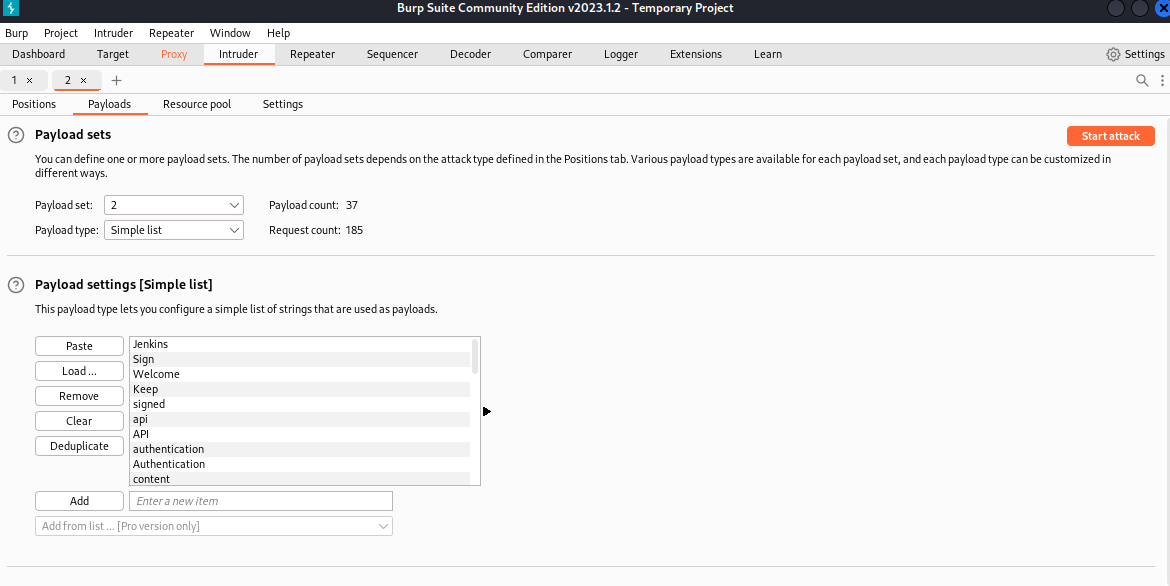Screen dimensions: 1170x586
Task: Open Payload sets help icon
Action: pos(16,135)
